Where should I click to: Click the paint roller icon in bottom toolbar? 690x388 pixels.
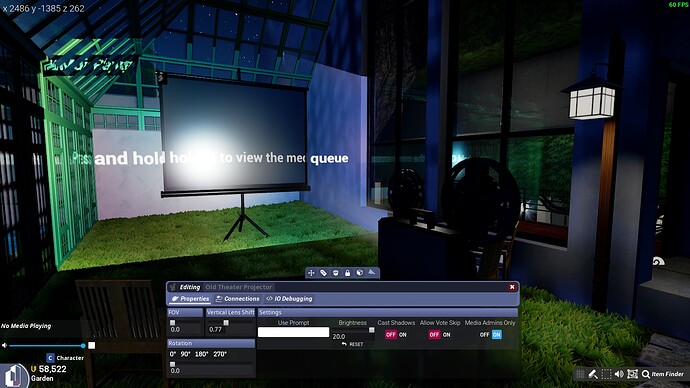tap(593, 374)
